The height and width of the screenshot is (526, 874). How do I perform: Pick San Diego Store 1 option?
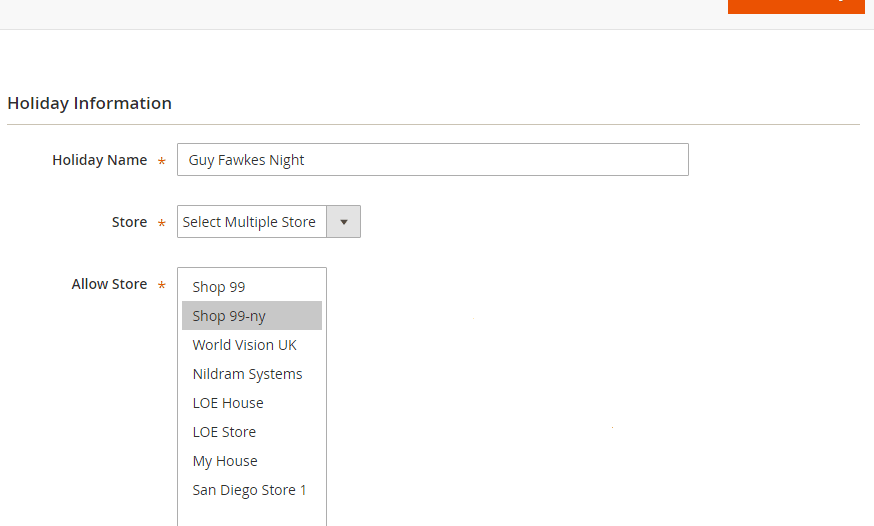pyautogui.click(x=249, y=490)
